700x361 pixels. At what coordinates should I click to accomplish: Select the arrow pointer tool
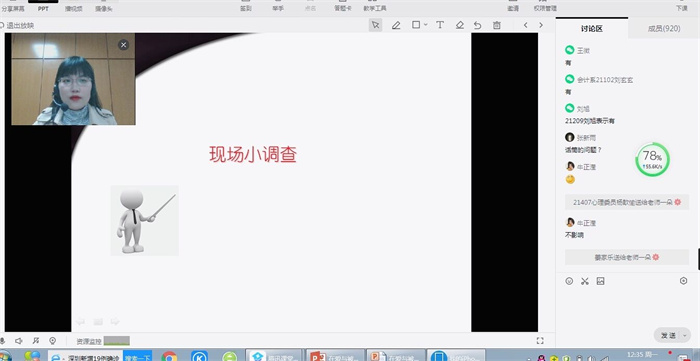pyautogui.click(x=375, y=25)
